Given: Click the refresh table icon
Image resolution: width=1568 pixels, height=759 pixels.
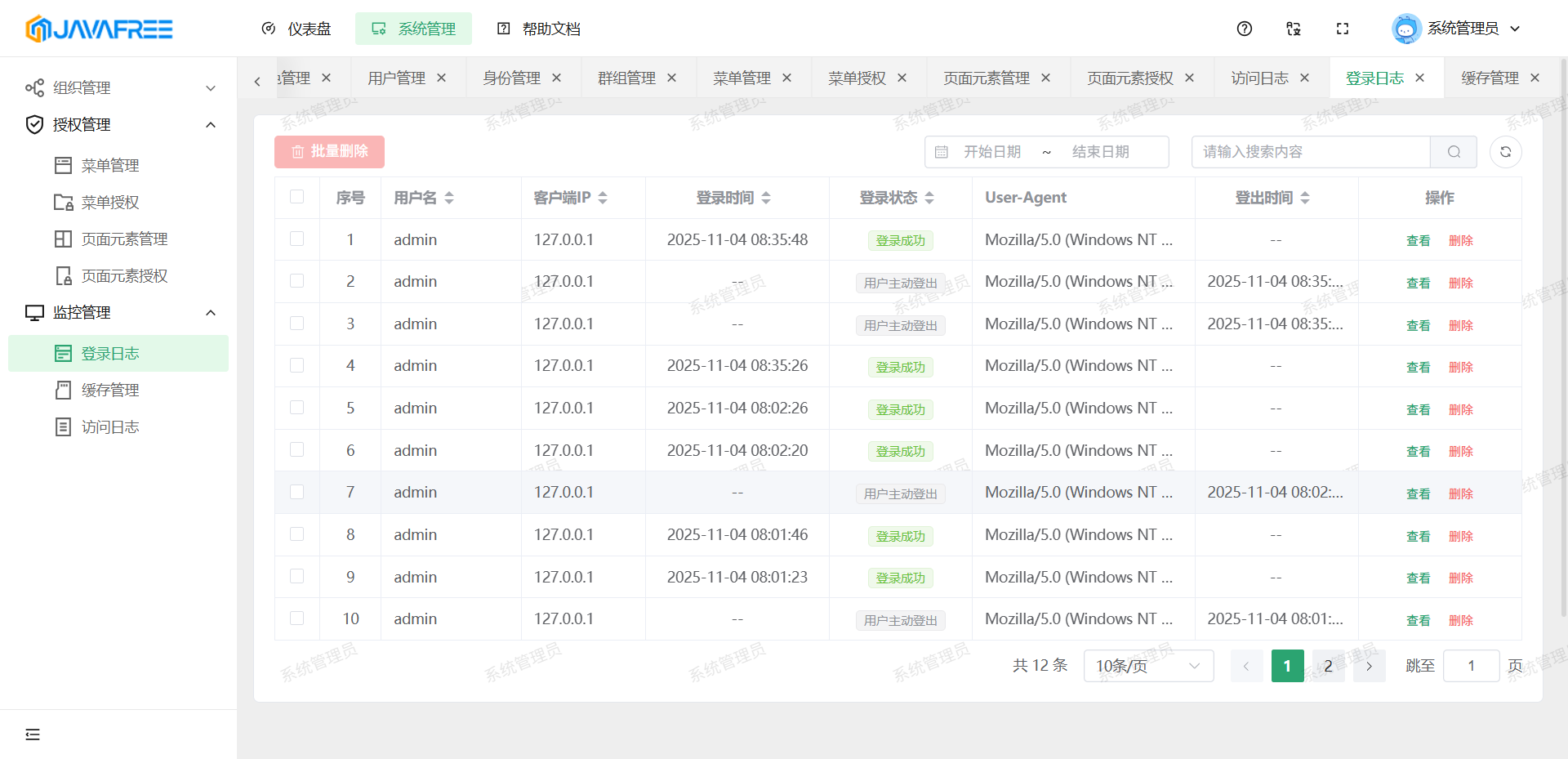Looking at the screenshot, I should (x=1505, y=152).
